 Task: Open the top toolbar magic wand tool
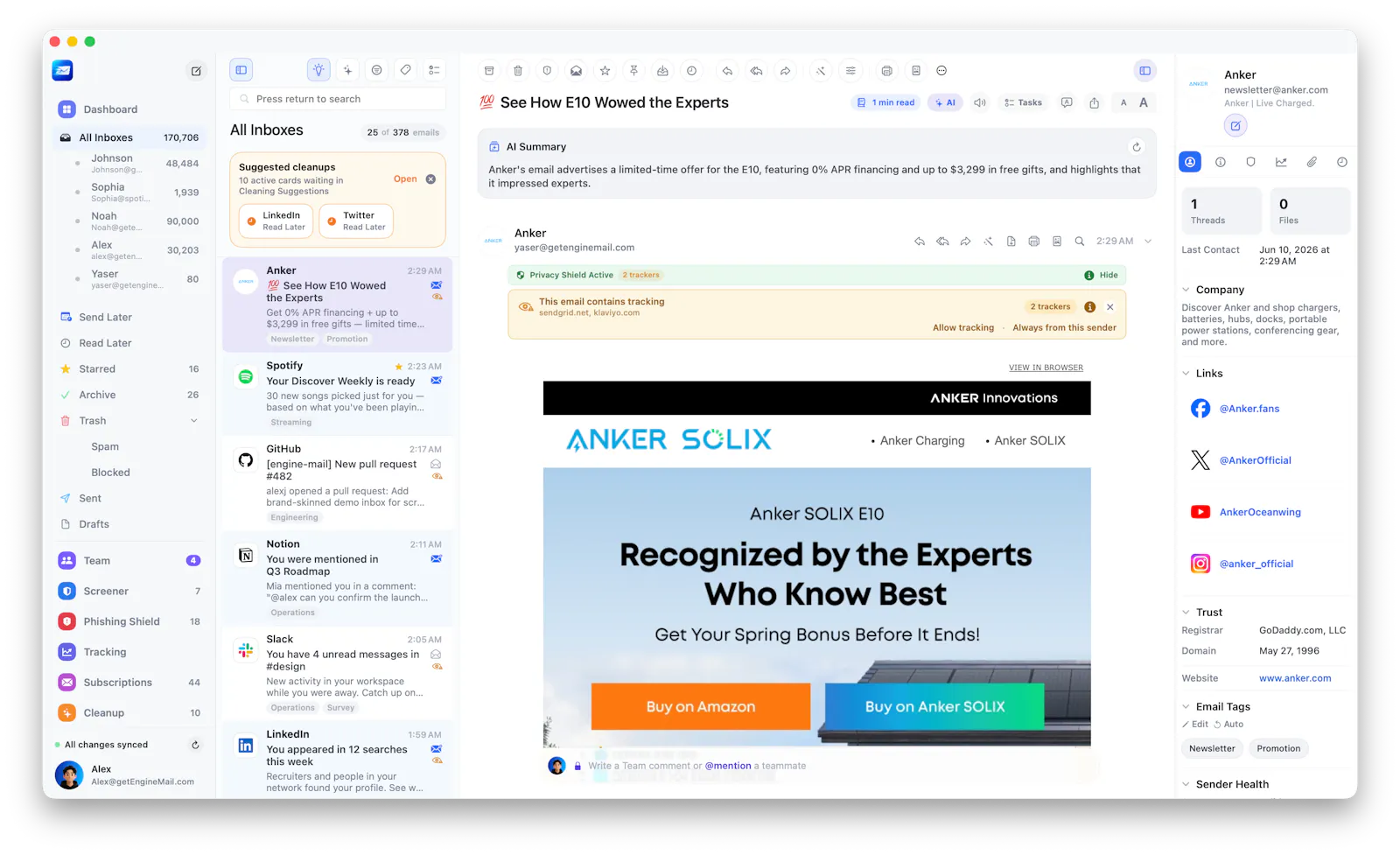tap(821, 71)
